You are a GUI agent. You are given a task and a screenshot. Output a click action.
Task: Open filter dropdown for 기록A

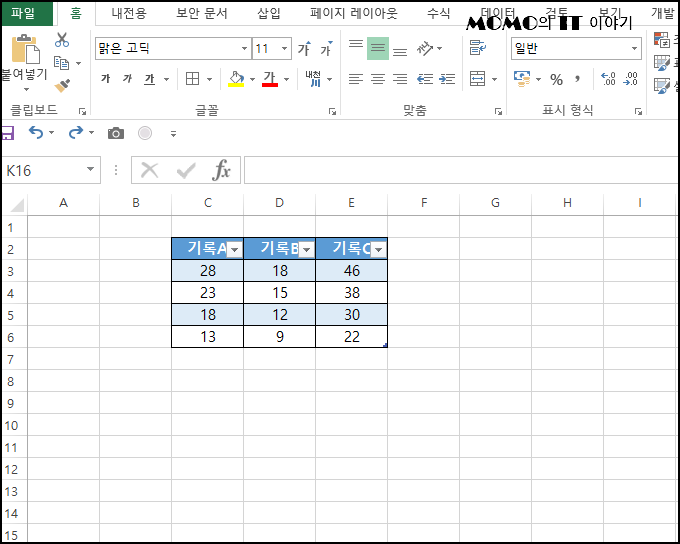(235, 250)
